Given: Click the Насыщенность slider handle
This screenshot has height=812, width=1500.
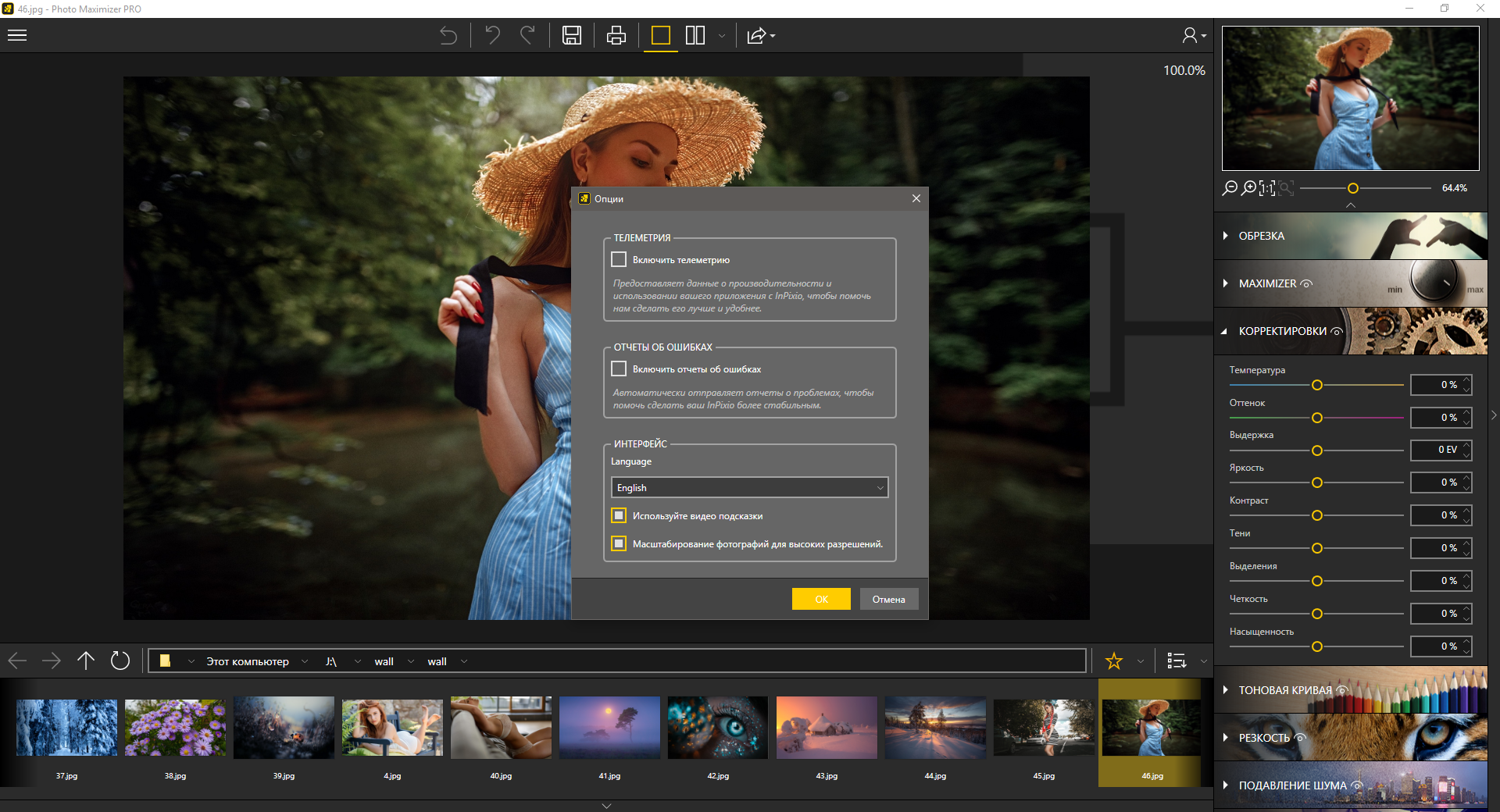Looking at the screenshot, I should (x=1317, y=646).
